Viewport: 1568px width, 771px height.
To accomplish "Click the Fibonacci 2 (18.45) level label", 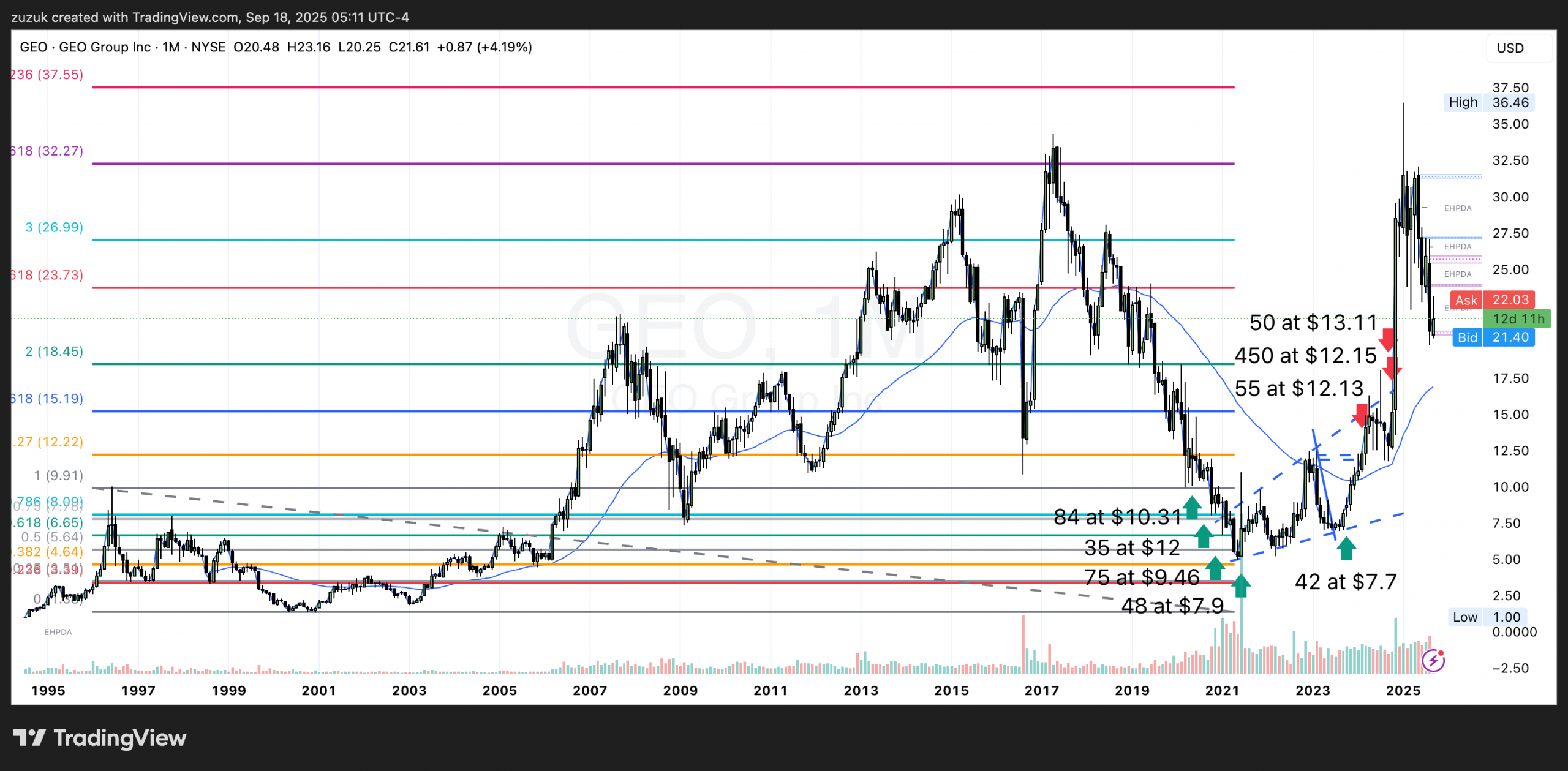I will click(x=54, y=351).
